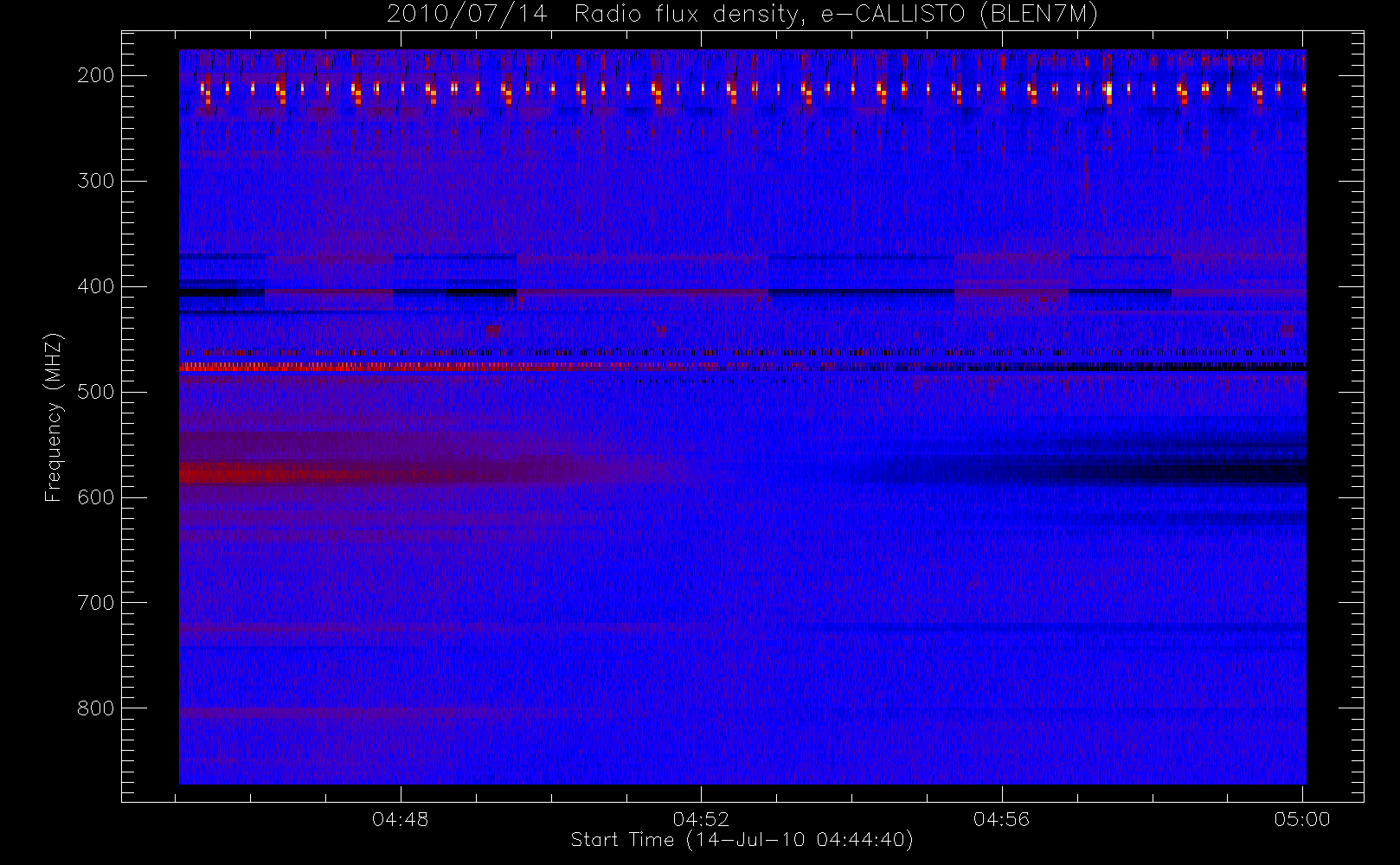The image size is (1400, 865).
Task: Select the 700 frequency tick label
Action: coord(96,603)
